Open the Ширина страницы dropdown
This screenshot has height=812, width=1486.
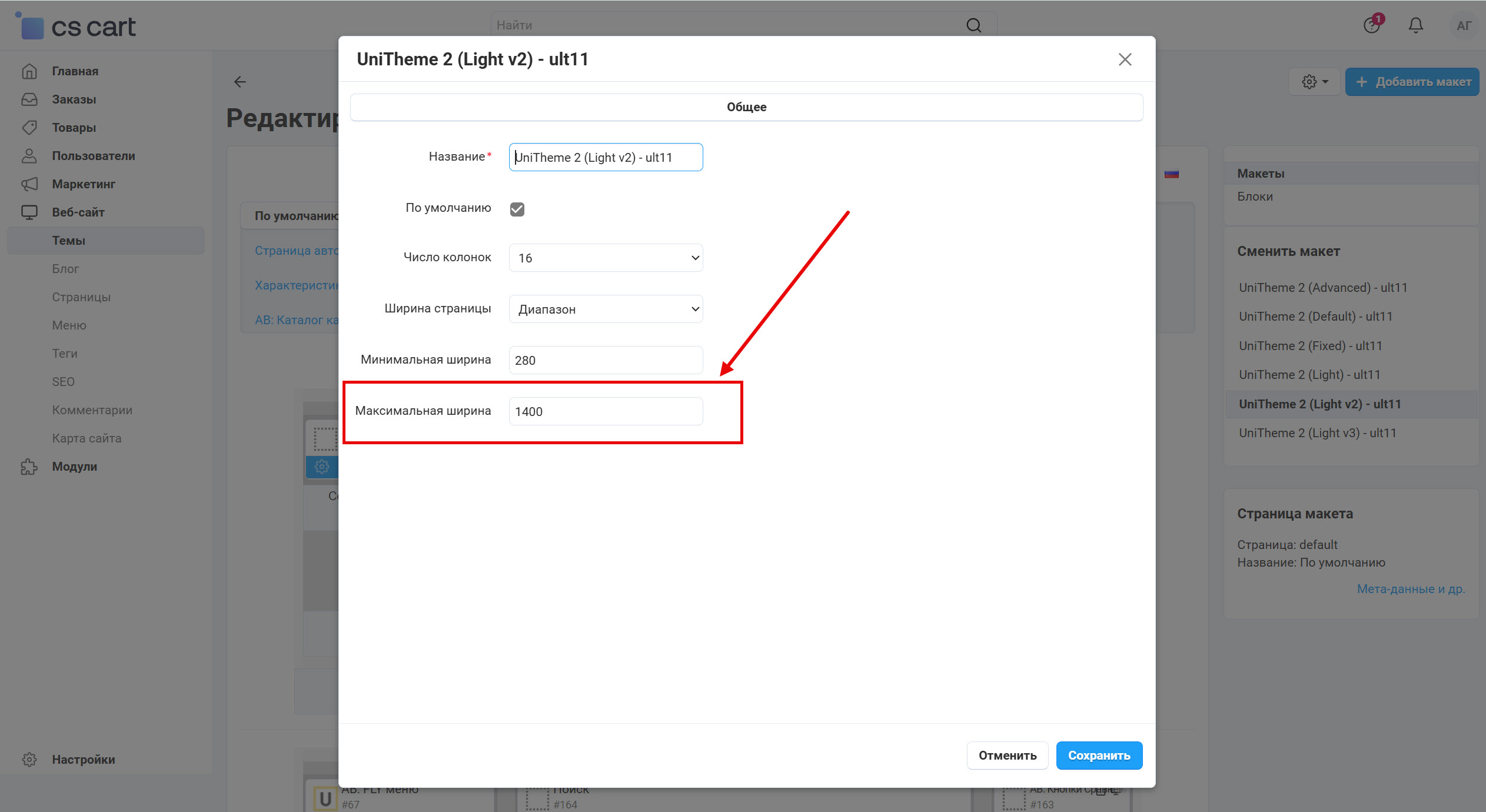click(606, 309)
